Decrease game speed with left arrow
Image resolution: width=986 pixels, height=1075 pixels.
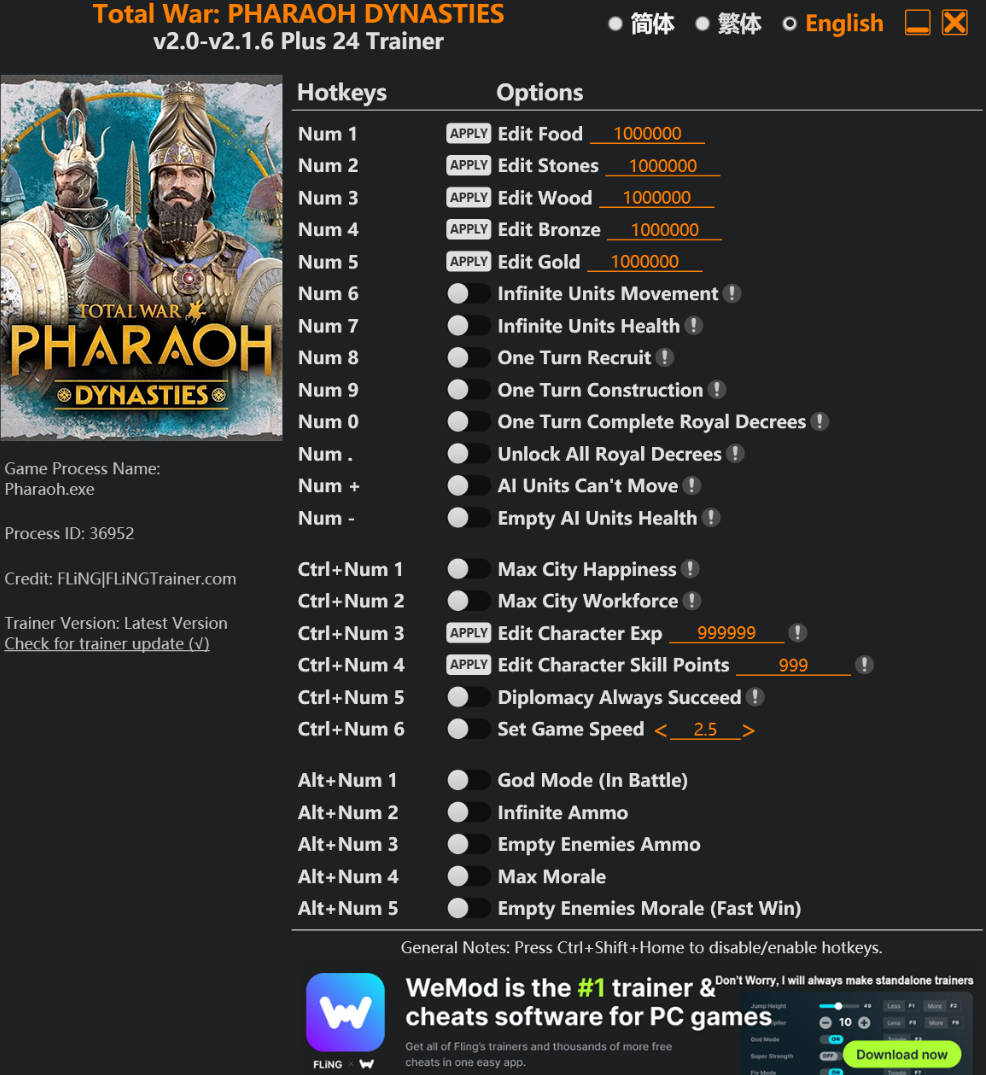click(660, 731)
